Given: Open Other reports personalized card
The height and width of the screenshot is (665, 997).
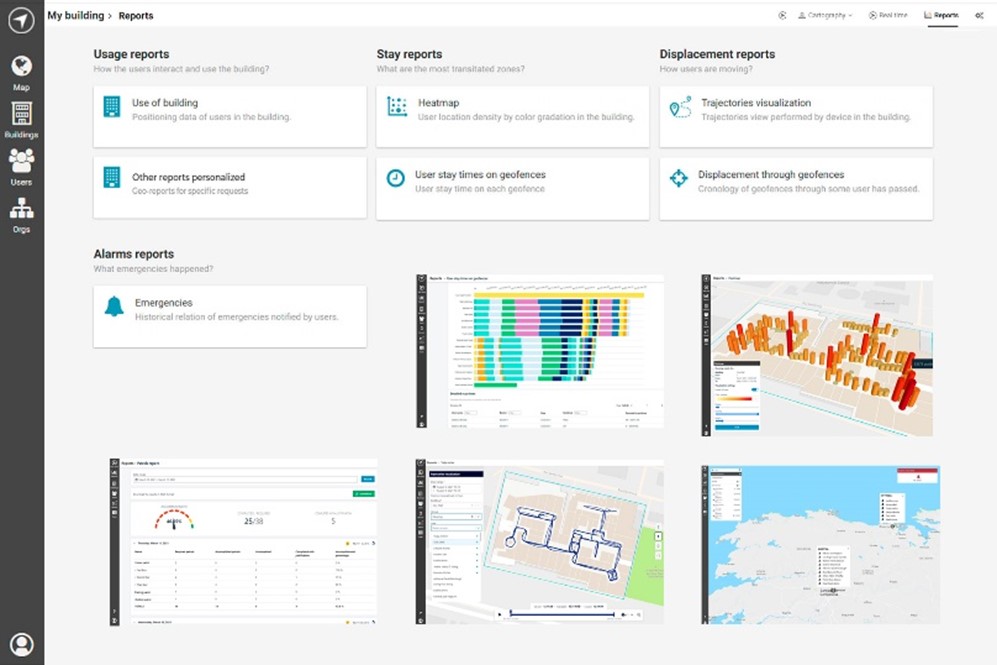Looking at the screenshot, I should (x=230, y=188).
